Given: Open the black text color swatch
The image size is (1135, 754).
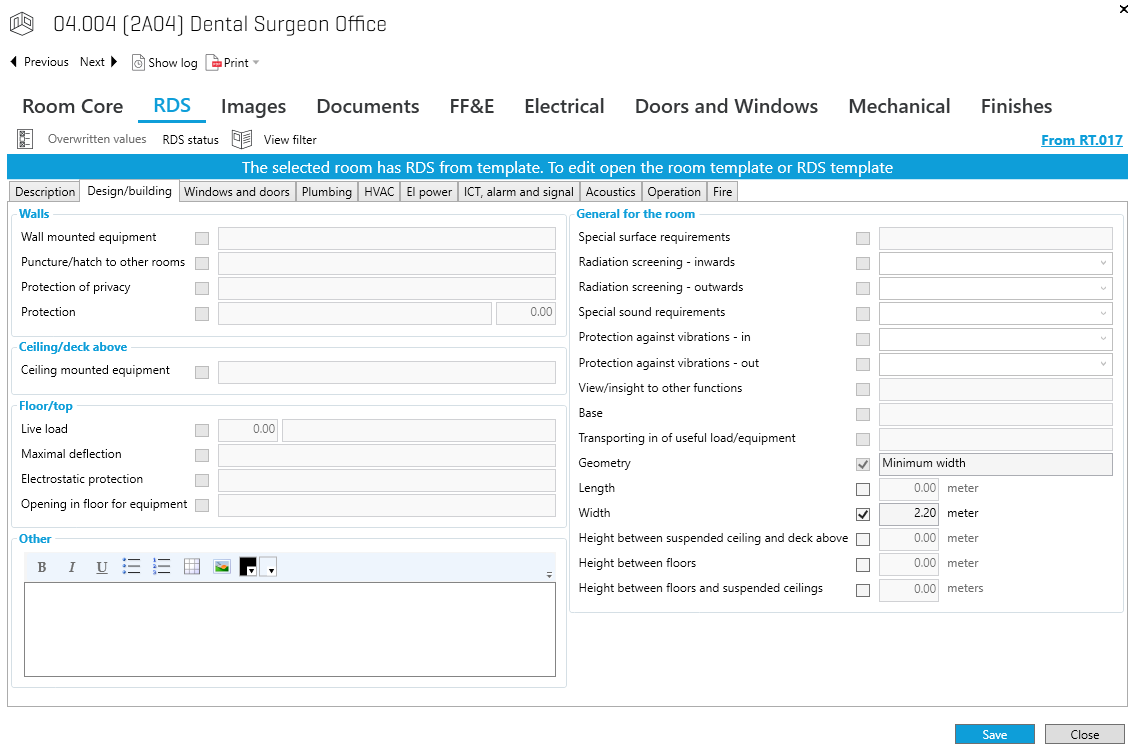Looking at the screenshot, I should (x=248, y=567).
